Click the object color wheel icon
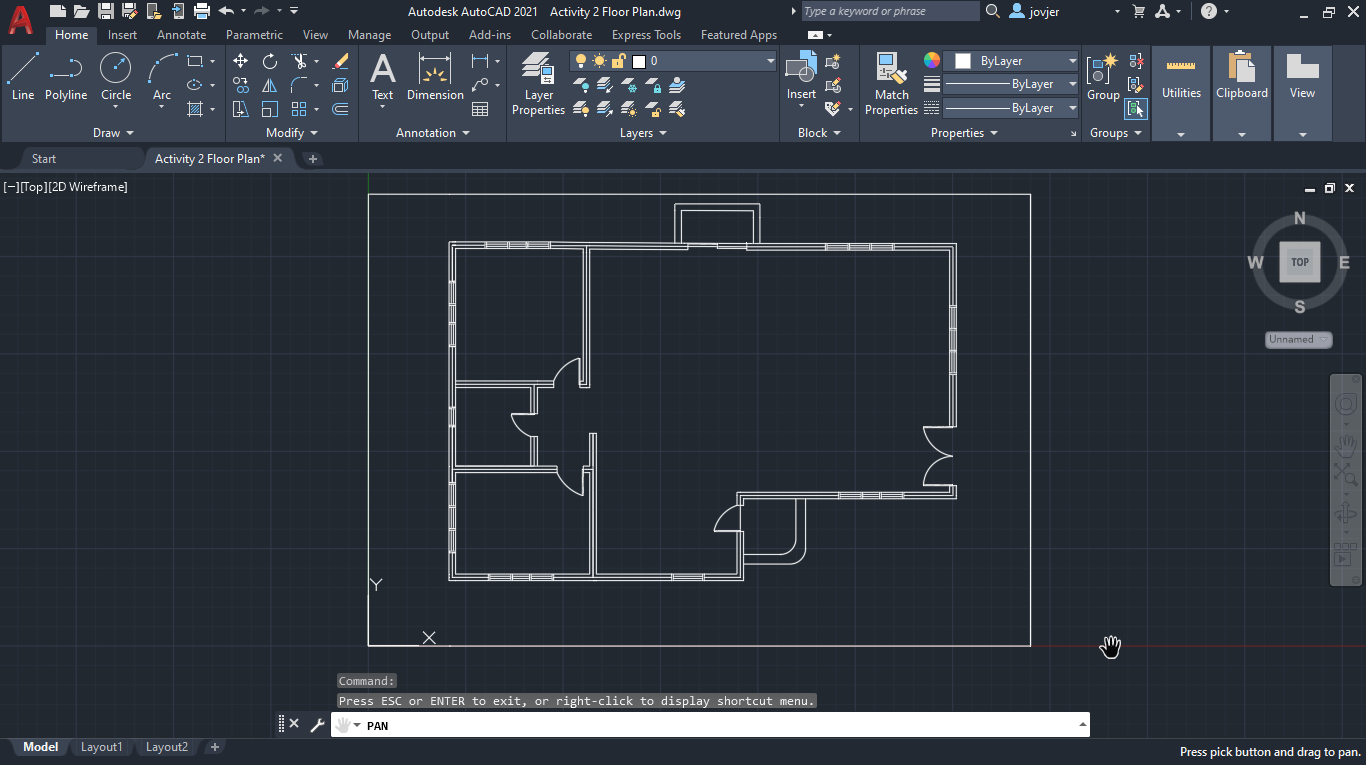 pos(932,60)
